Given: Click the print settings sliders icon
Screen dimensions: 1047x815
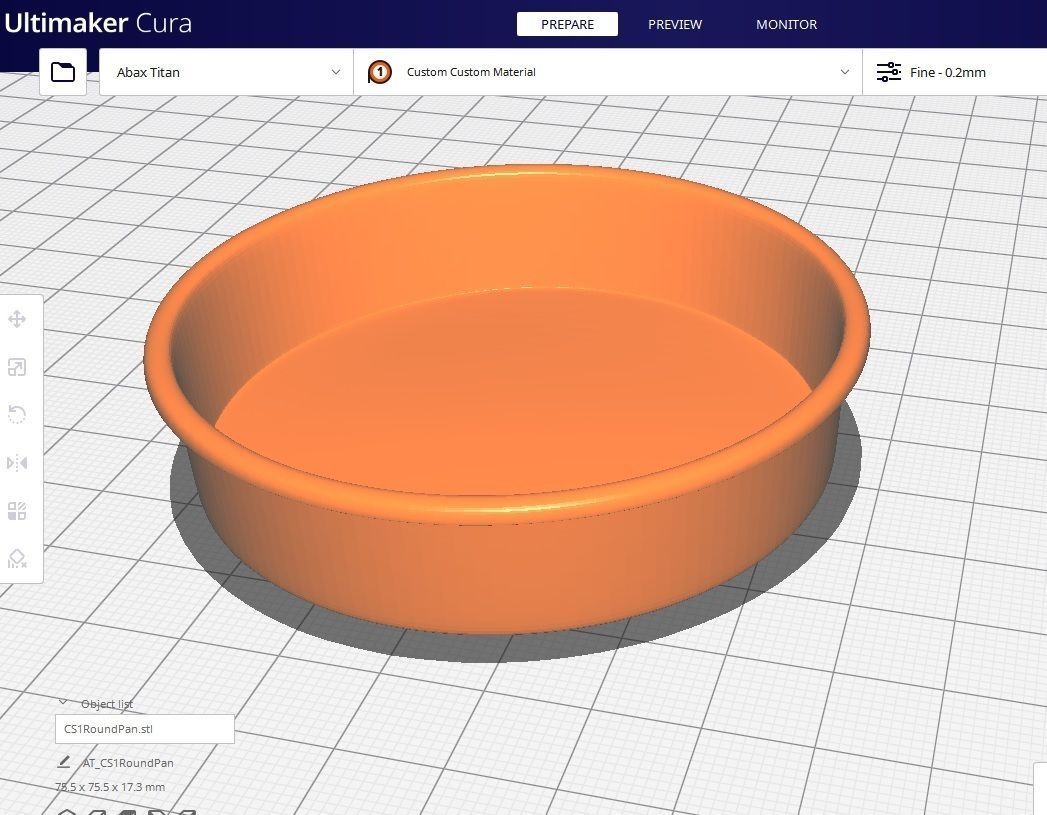Looking at the screenshot, I should coord(888,72).
